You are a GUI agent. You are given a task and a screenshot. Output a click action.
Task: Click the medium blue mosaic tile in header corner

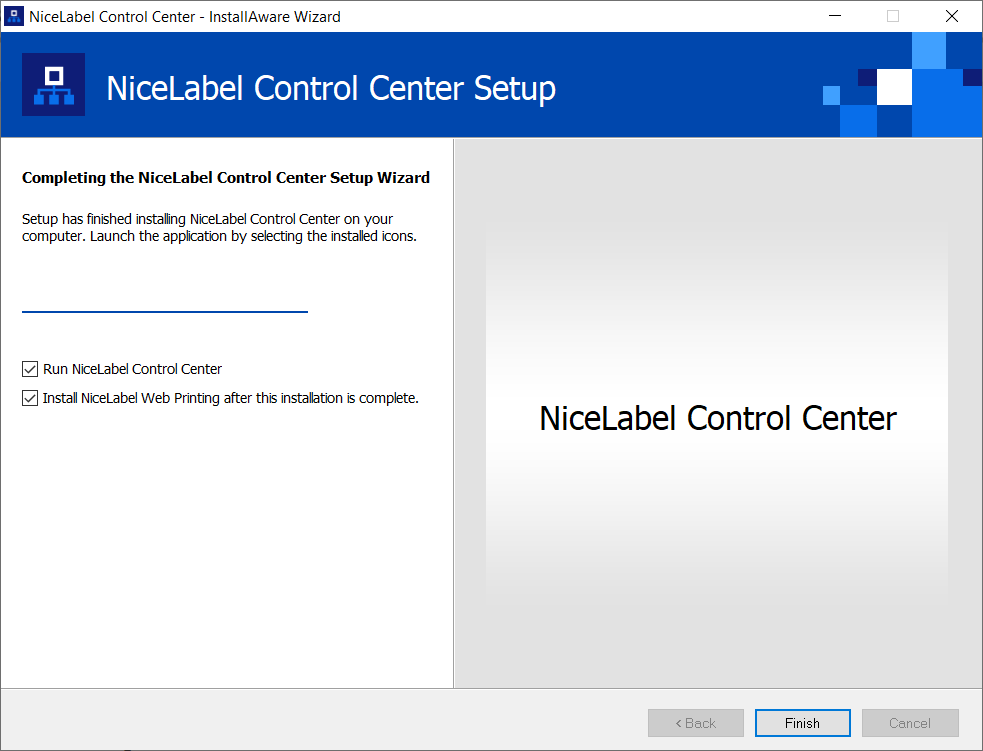pyautogui.click(x=857, y=122)
